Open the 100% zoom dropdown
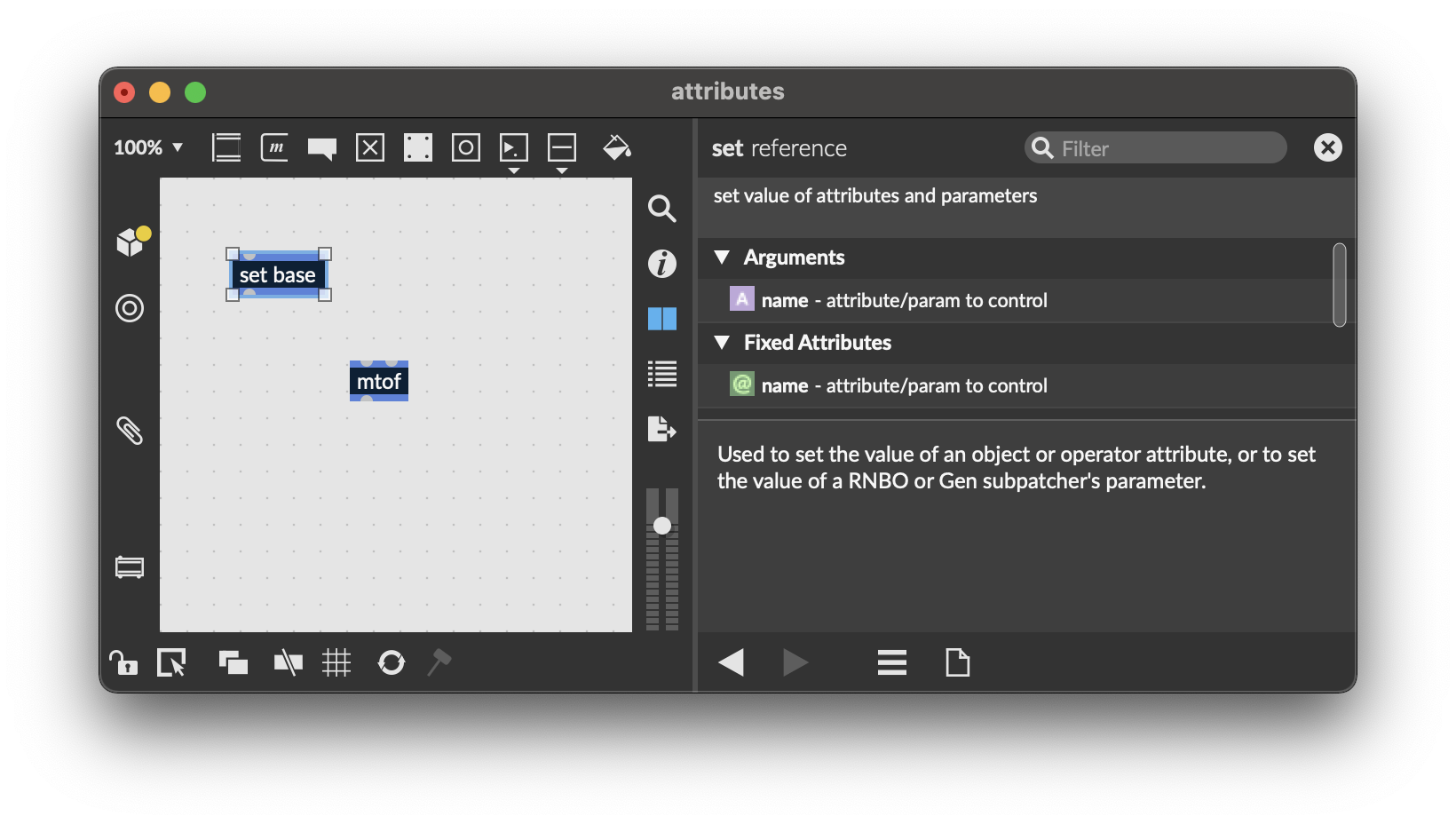This screenshot has height=824, width=1456. point(148,147)
